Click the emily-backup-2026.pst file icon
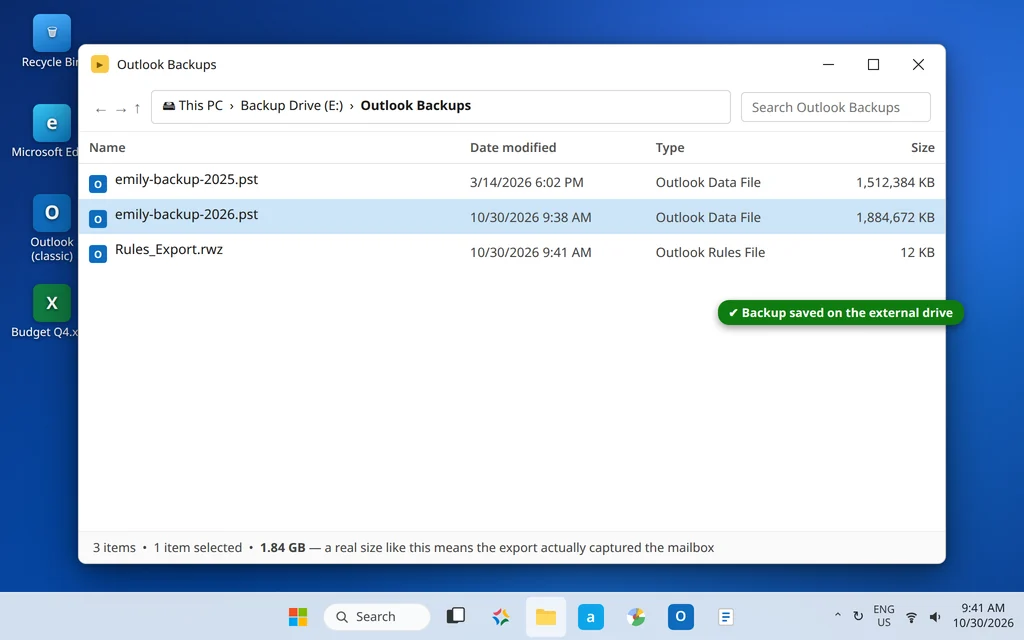 tap(98, 219)
